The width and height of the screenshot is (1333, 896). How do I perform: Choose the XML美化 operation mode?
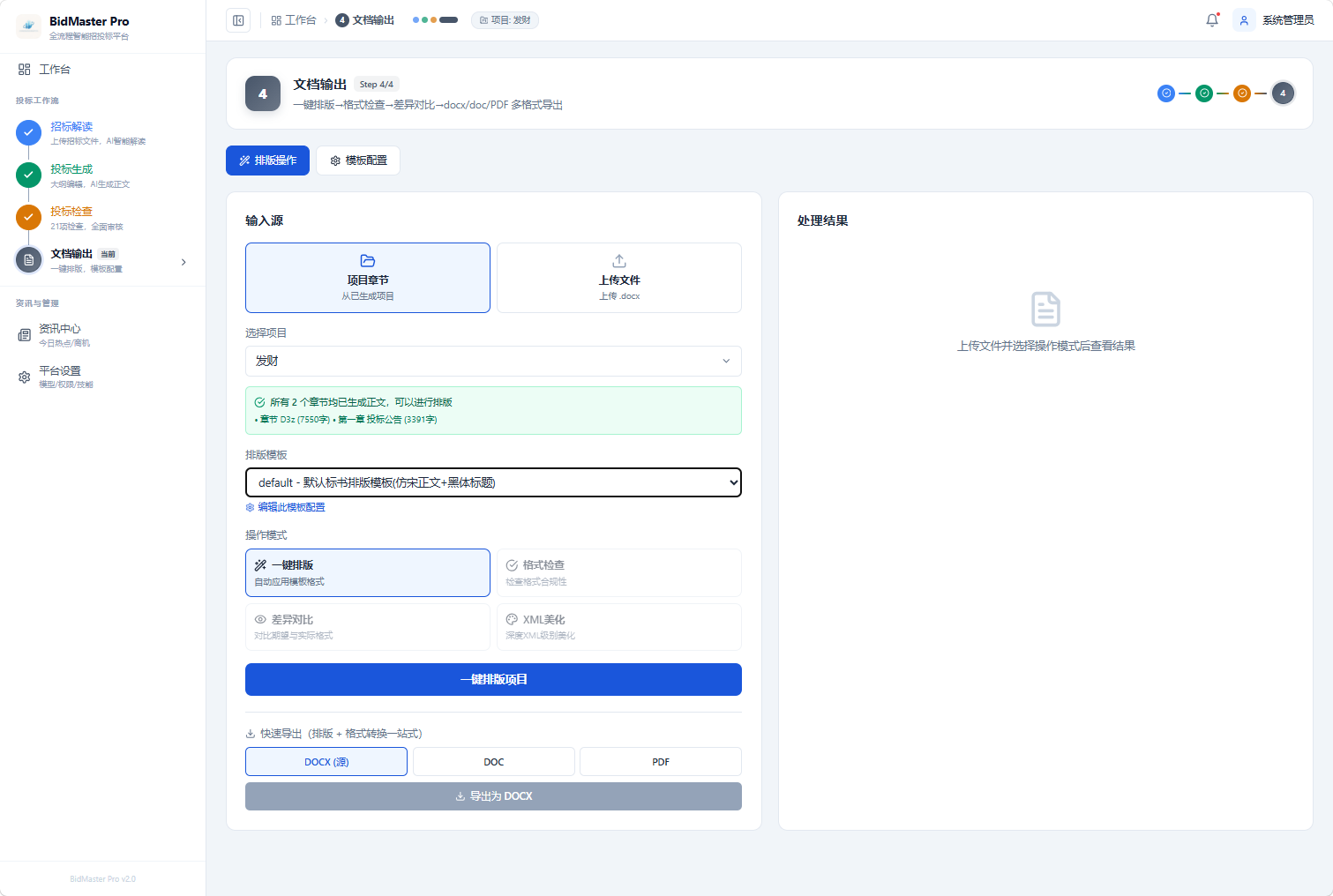point(619,627)
